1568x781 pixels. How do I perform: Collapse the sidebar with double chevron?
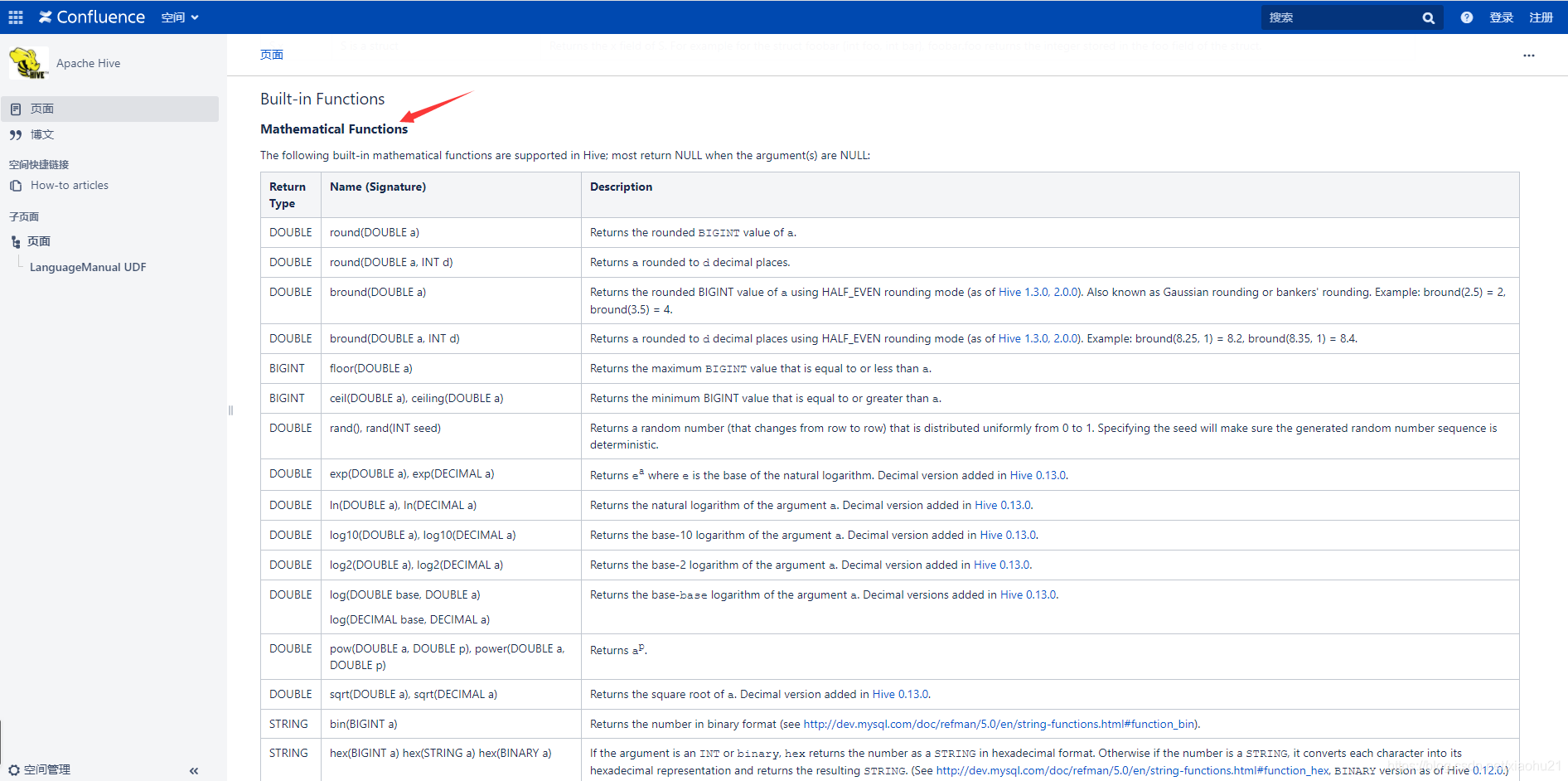(194, 770)
